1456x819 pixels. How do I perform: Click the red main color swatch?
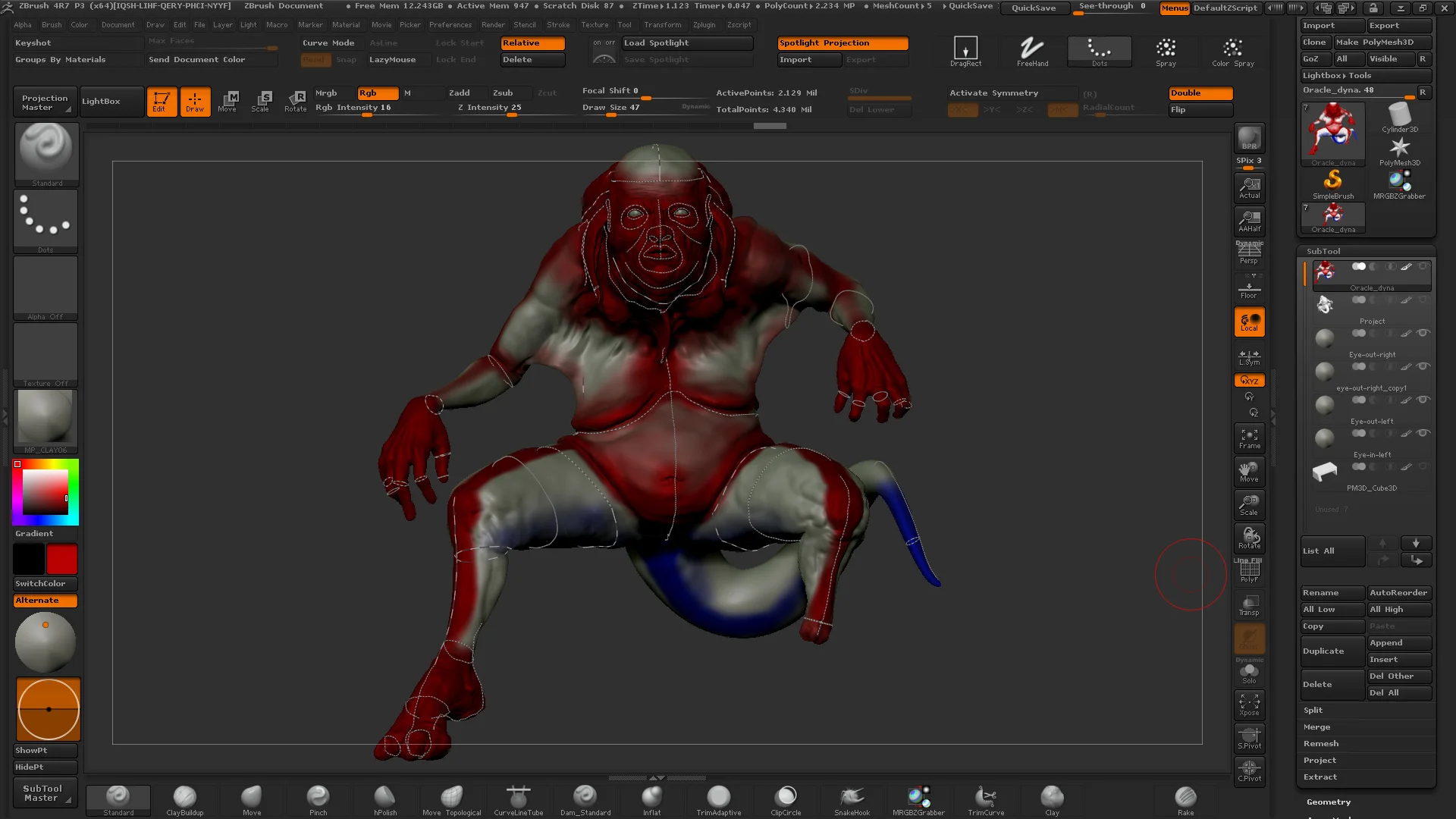tap(62, 560)
